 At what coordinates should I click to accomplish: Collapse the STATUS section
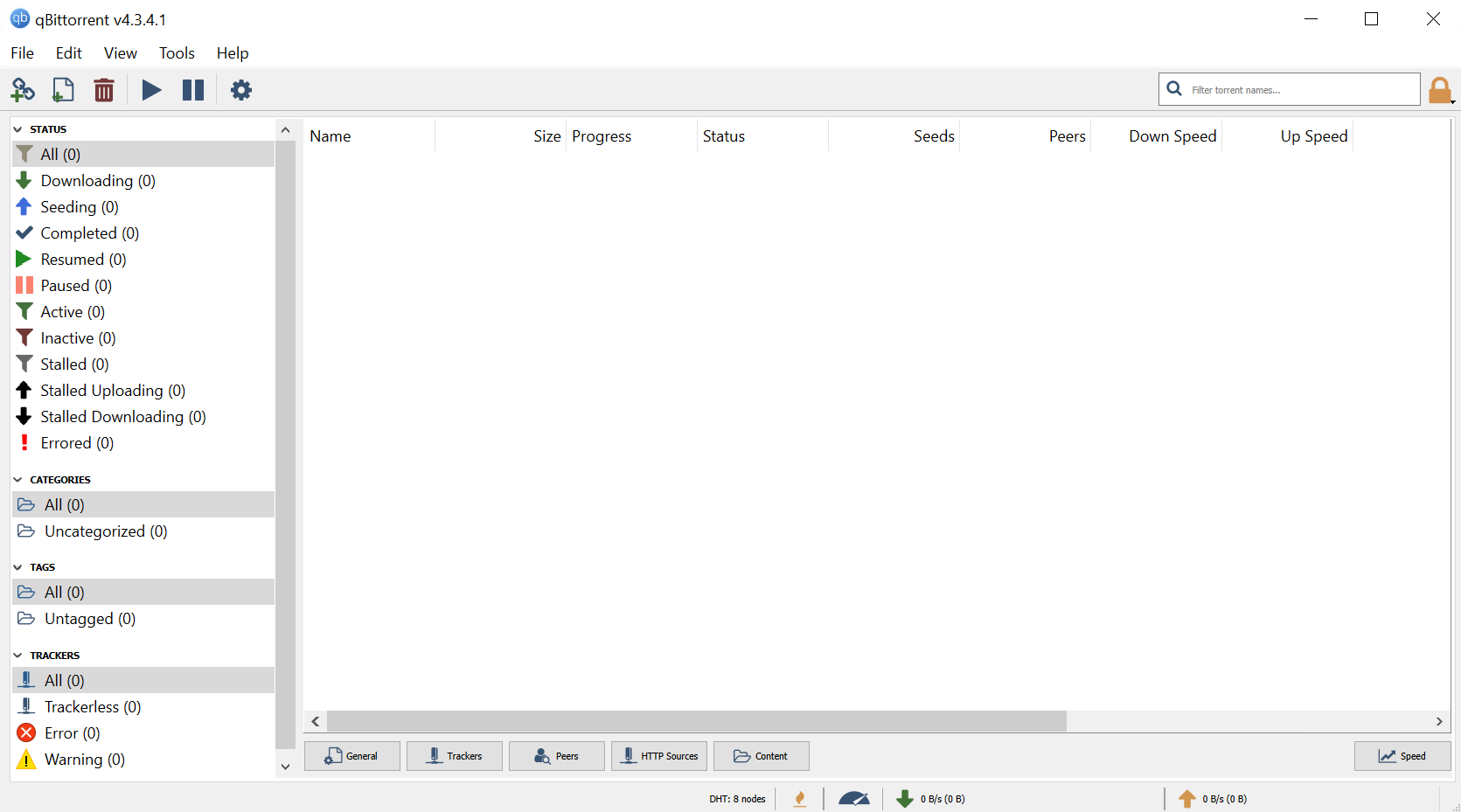point(17,129)
